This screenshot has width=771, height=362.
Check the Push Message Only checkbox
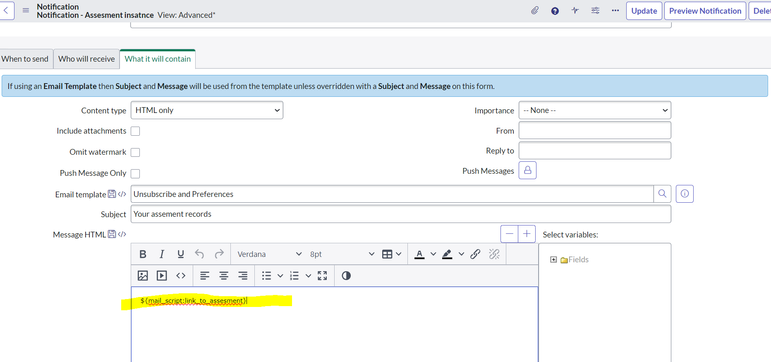(x=135, y=174)
